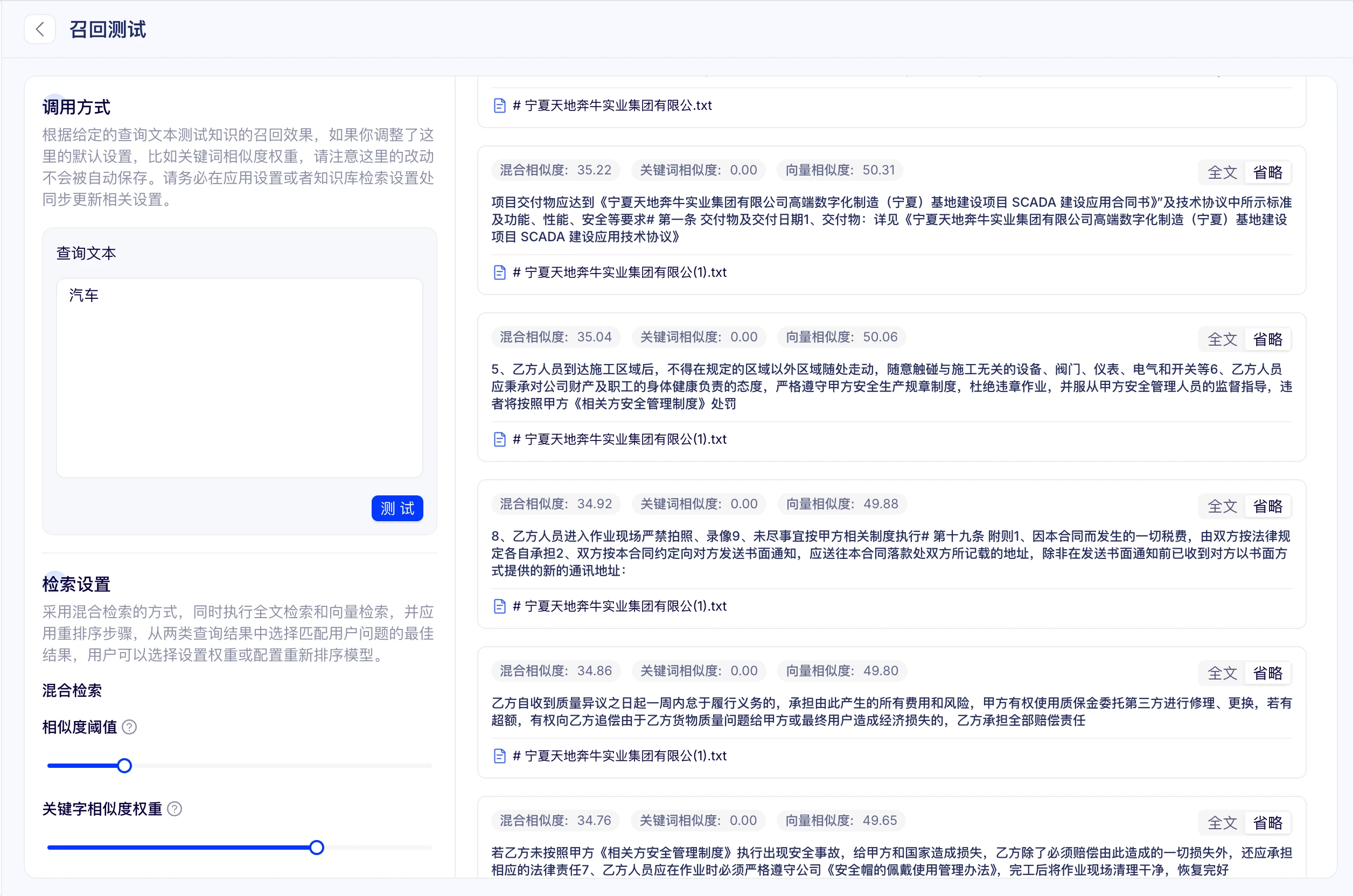Viewport: 1353px width, 896px height.
Task: Click the 混合相似度: 35.22 badge
Action: (x=556, y=170)
